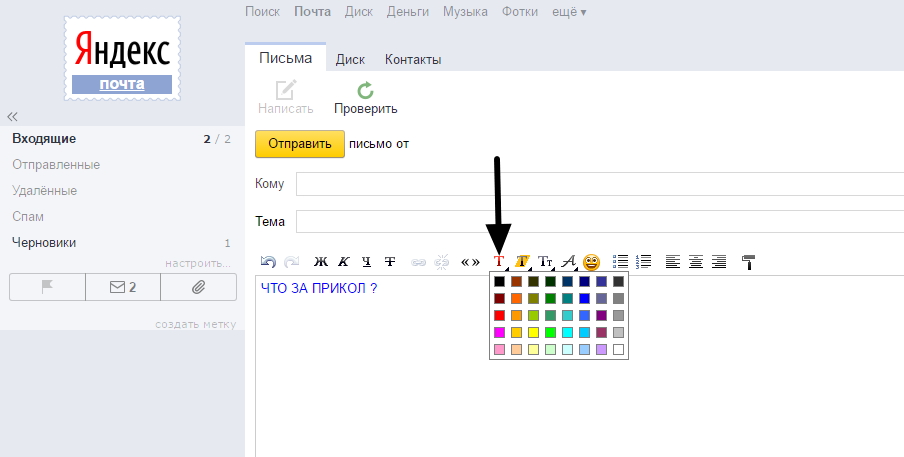Open the text background color dropdown

tap(522, 262)
